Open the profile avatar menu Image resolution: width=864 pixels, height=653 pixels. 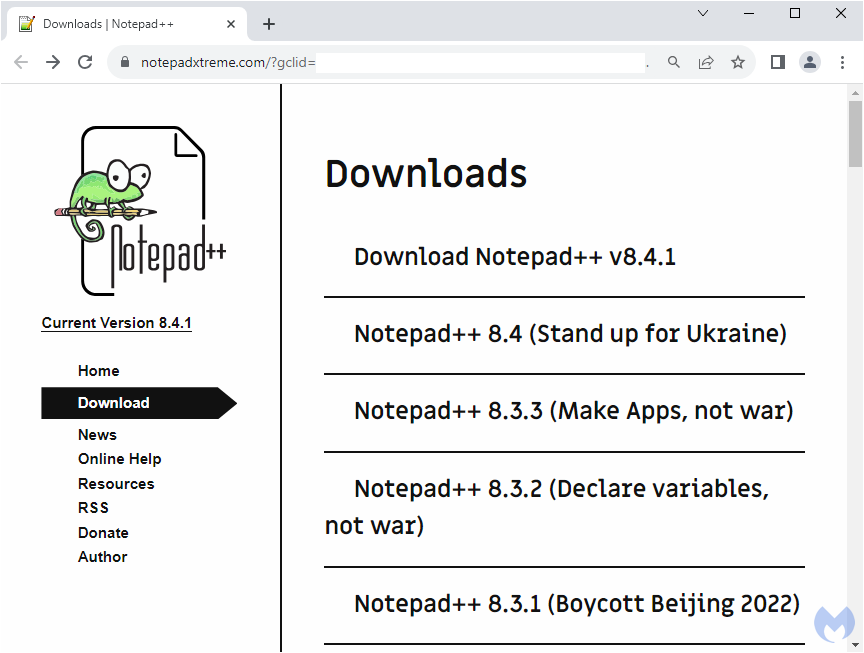point(809,62)
